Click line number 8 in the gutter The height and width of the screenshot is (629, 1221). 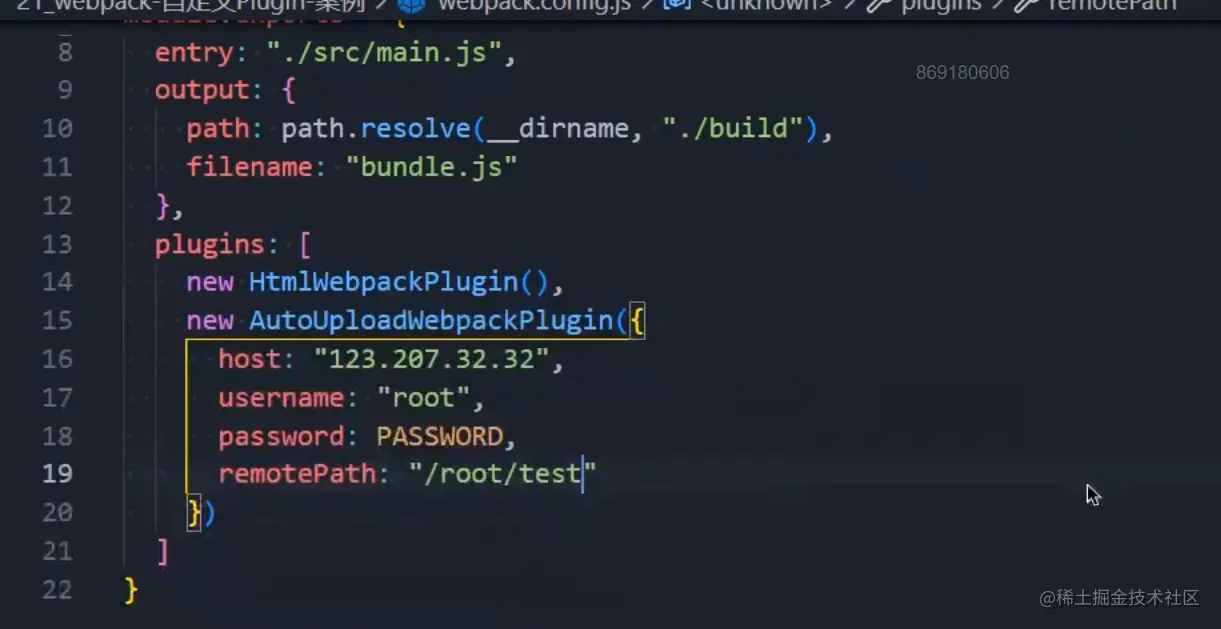point(65,52)
